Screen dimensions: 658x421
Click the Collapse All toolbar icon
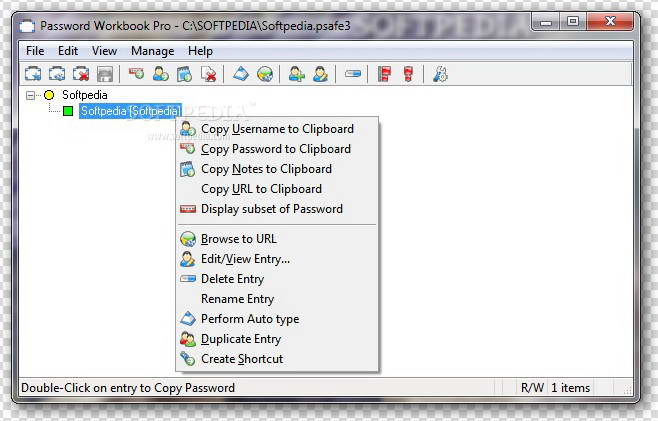point(408,74)
